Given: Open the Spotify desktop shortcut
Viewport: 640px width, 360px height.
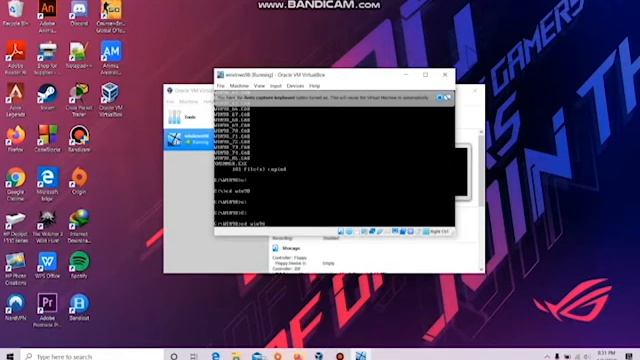Looking at the screenshot, I should pos(79,265).
